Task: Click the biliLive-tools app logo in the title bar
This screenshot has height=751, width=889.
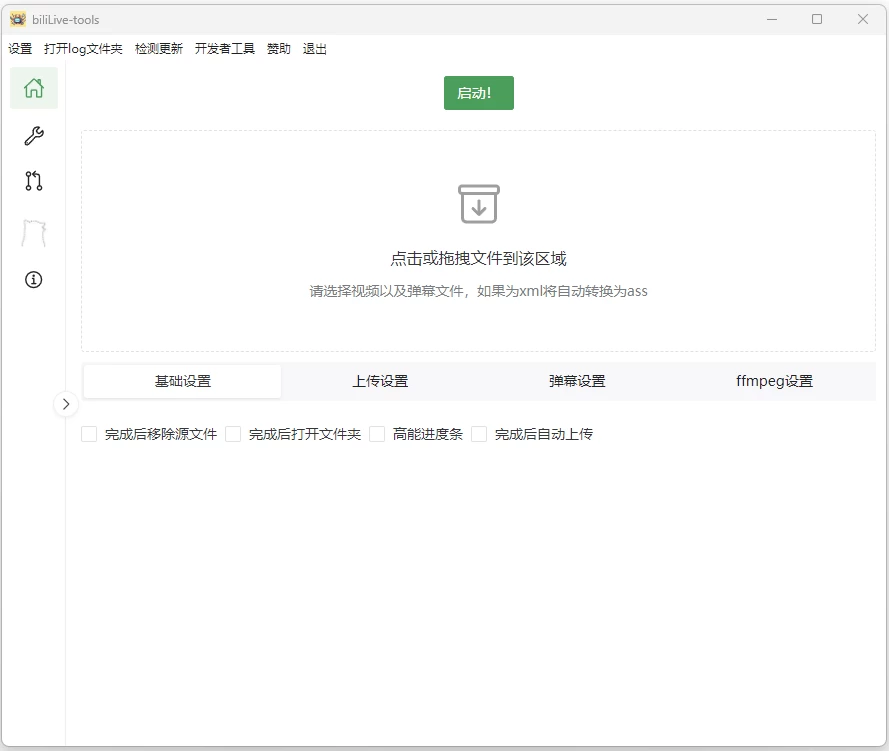Action: [x=17, y=18]
